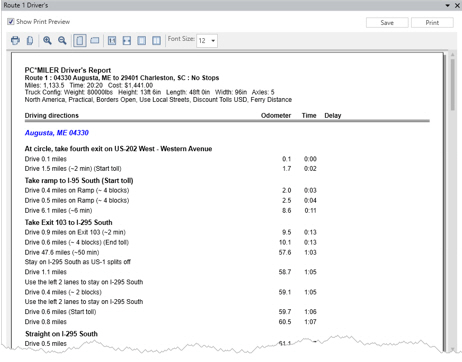Zoom in on the print preview
462x362 pixels.
pyautogui.click(x=47, y=41)
